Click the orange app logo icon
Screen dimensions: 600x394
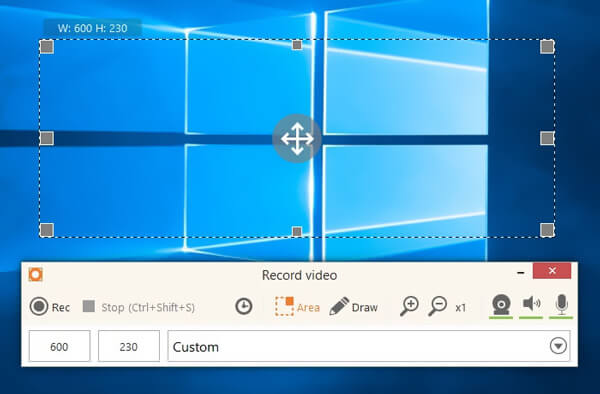tap(36, 274)
